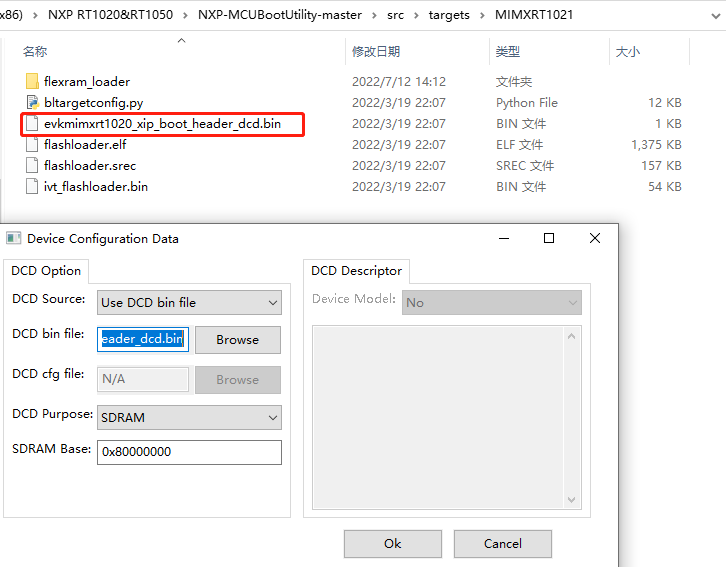Select bltargetconfig.py file name
Screen dimensions: 726x567
[x=94, y=103]
